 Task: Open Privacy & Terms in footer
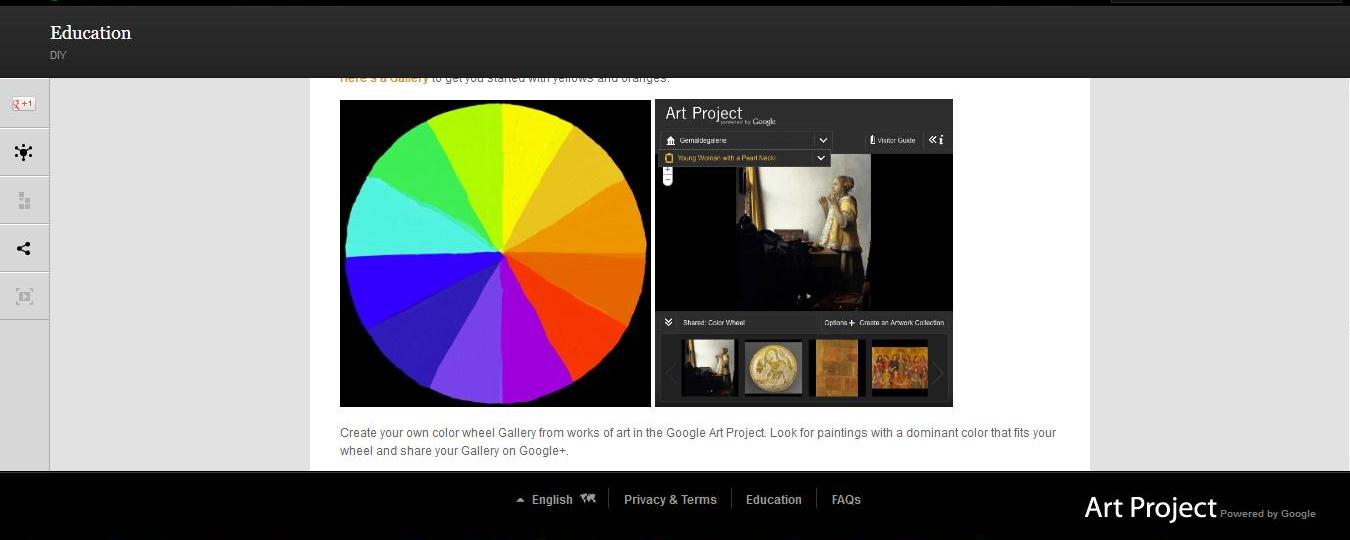point(670,500)
